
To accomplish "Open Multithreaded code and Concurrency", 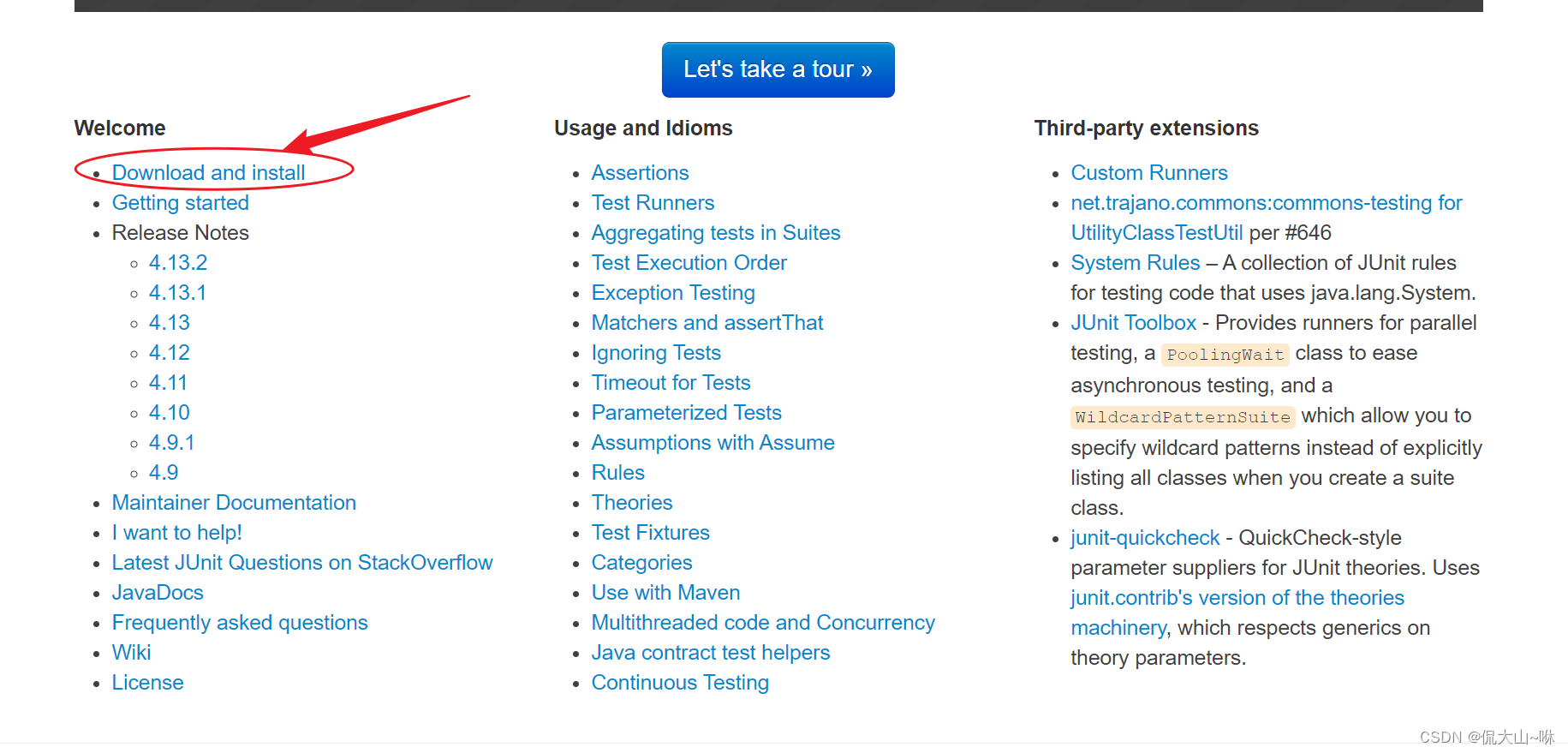I will (763, 623).
